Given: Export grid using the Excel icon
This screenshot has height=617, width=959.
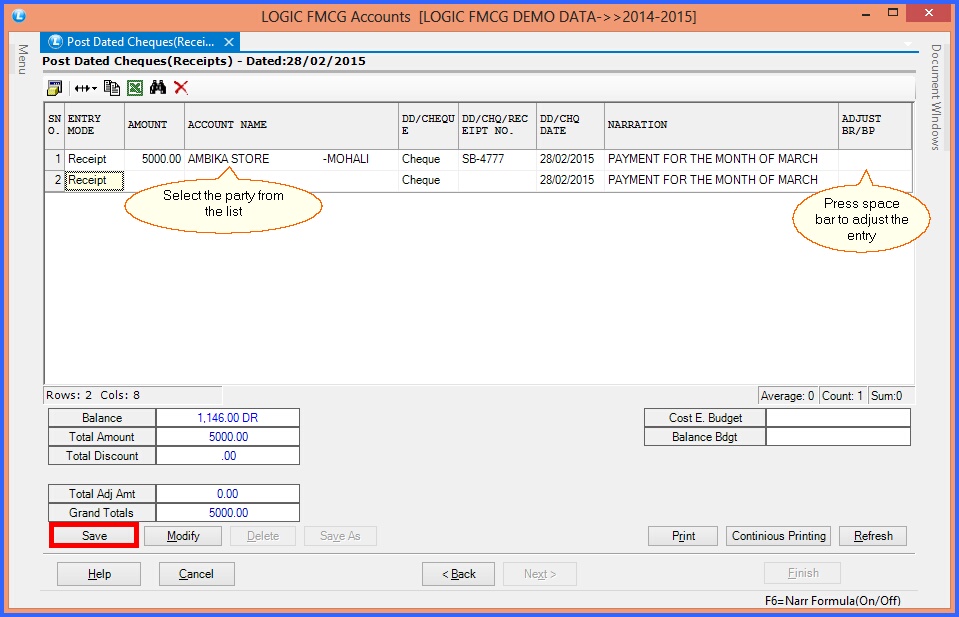Looking at the screenshot, I should (x=134, y=88).
